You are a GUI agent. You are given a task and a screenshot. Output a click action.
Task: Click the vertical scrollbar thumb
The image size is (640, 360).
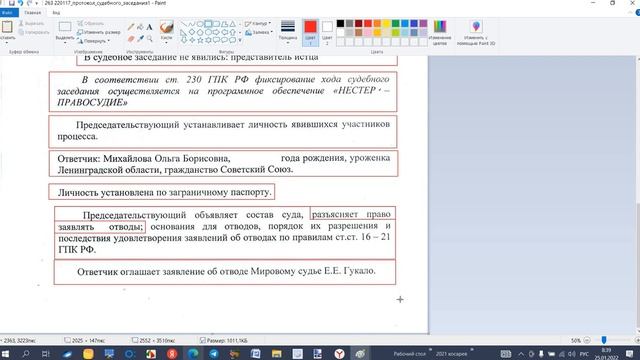pos(638,265)
